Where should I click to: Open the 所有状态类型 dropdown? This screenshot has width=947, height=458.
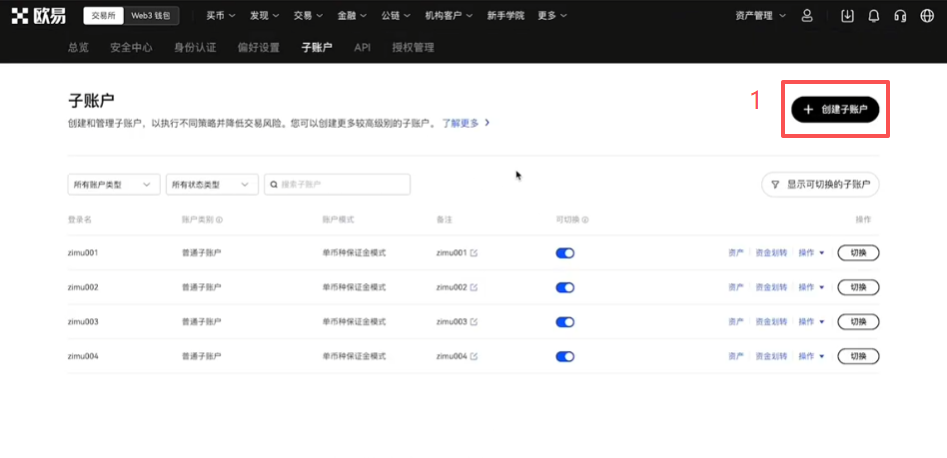(x=212, y=184)
